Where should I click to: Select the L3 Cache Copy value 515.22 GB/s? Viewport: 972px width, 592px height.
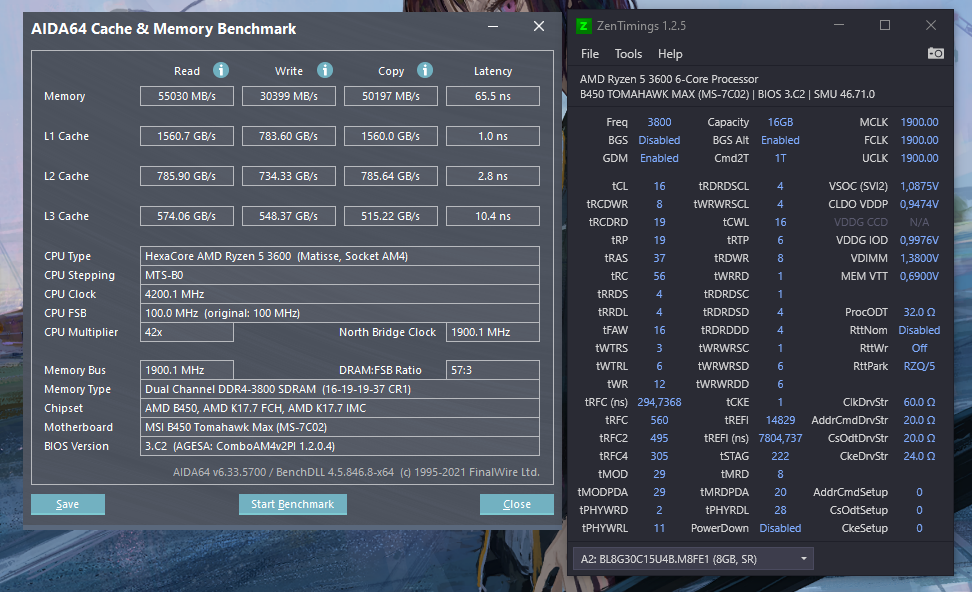(391, 216)
